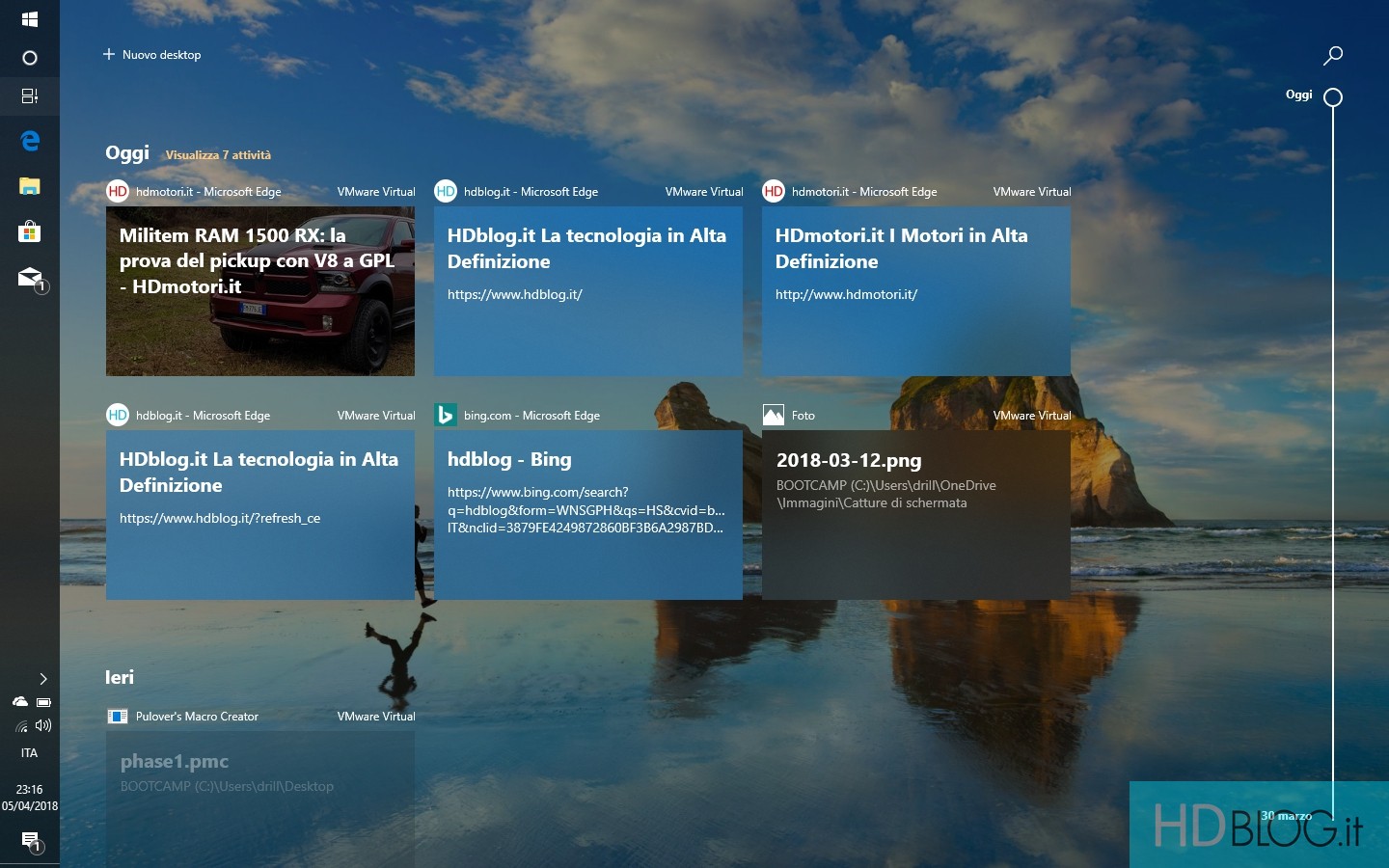Click the Task View icon
Viewport: 1389px width, 868px height.
(29, 95)
